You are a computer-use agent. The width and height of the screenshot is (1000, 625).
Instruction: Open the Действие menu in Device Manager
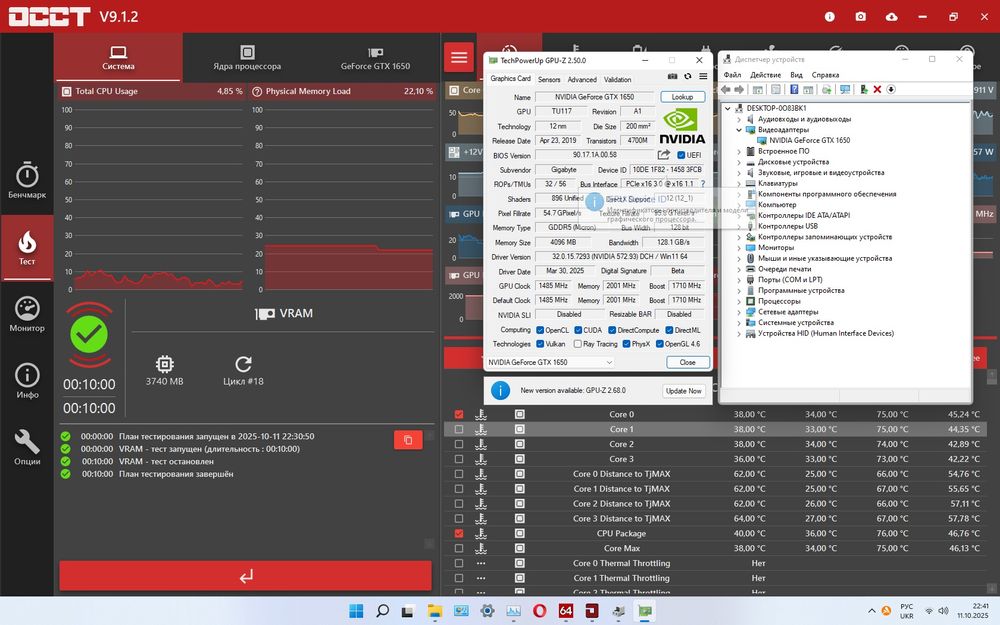coord(765,75)
